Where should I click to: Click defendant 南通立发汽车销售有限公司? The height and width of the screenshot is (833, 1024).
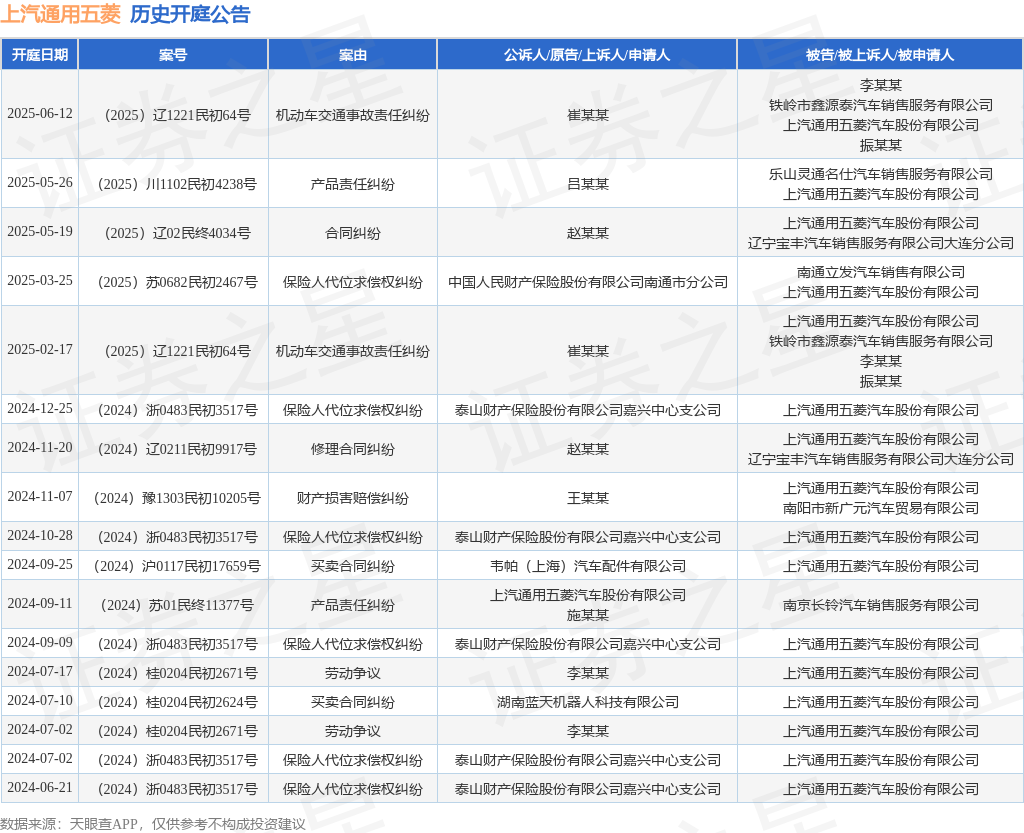click(880, 272)
